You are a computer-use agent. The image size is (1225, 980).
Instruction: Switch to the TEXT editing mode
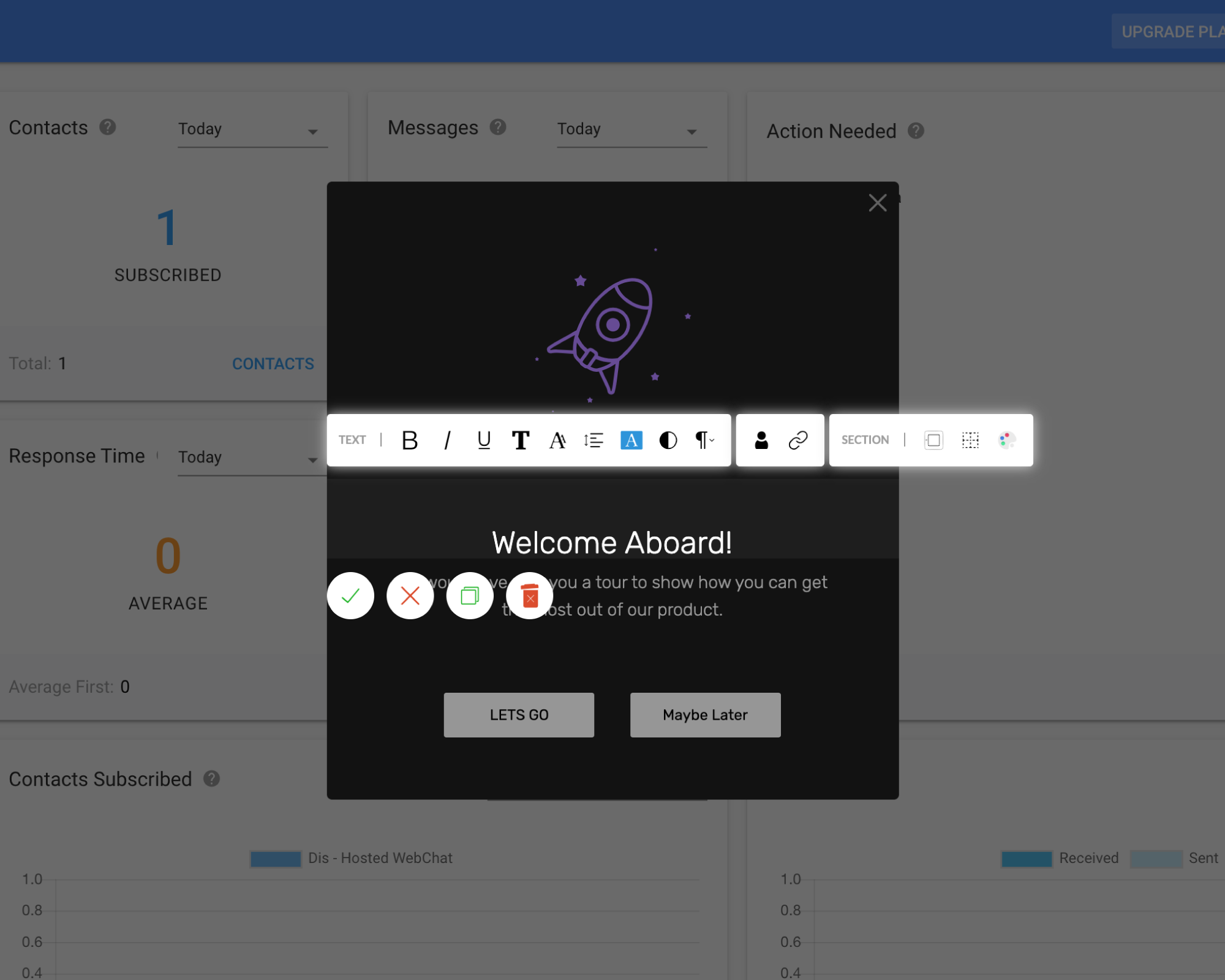pyautogui.click(x=352, y=440)
